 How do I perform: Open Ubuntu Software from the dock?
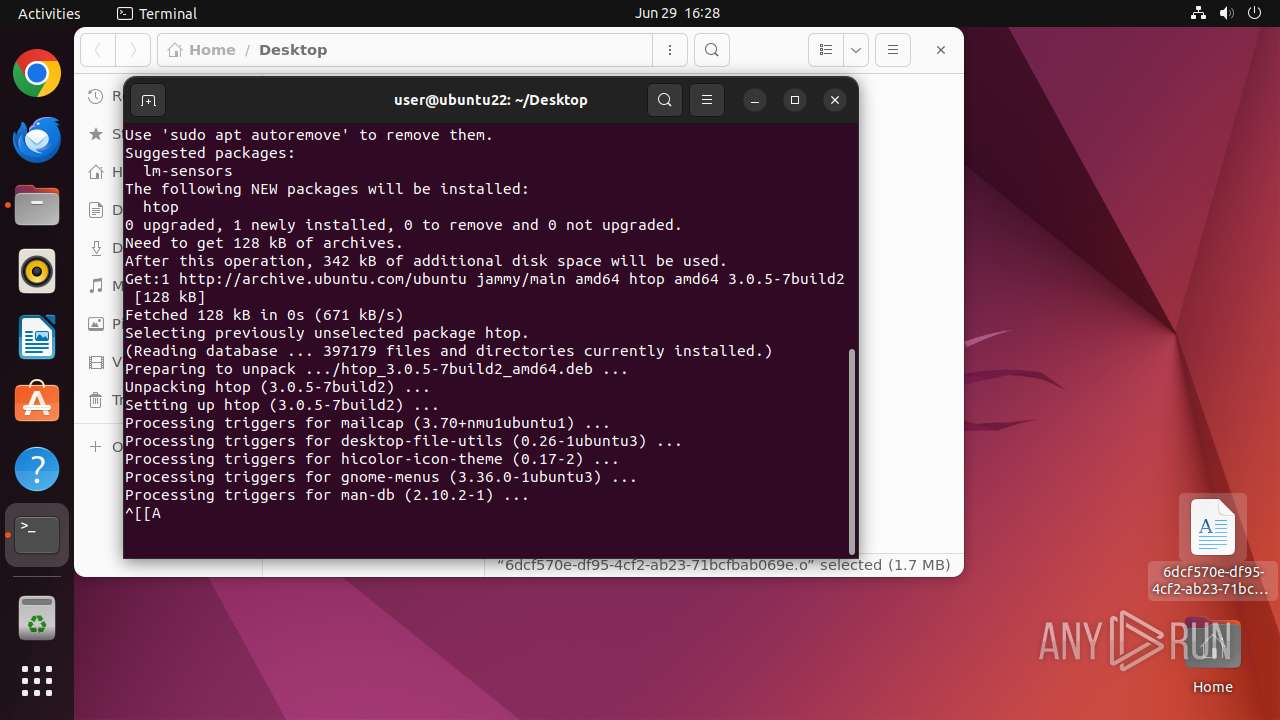click(37, 403)
